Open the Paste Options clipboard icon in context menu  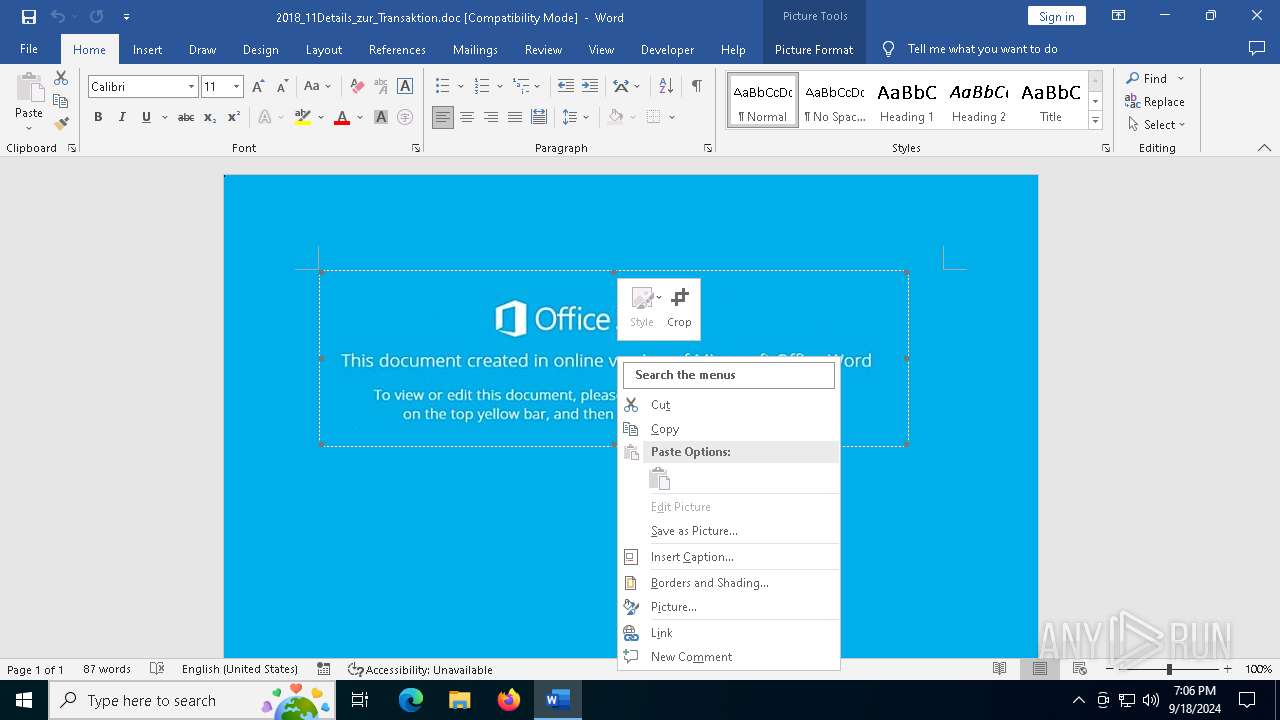point(660,479)
